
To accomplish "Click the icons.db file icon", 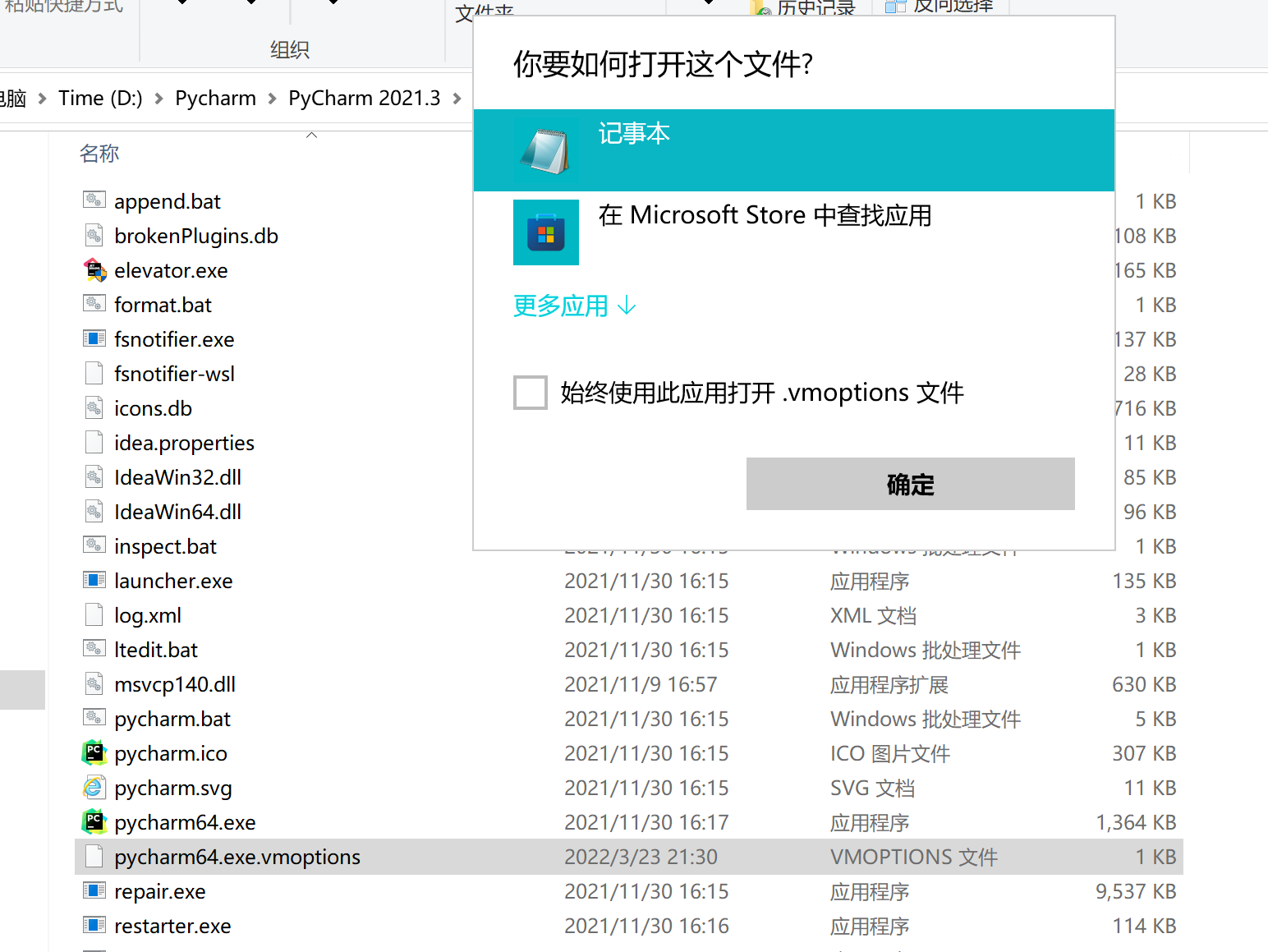I will (x=94, y=407).
